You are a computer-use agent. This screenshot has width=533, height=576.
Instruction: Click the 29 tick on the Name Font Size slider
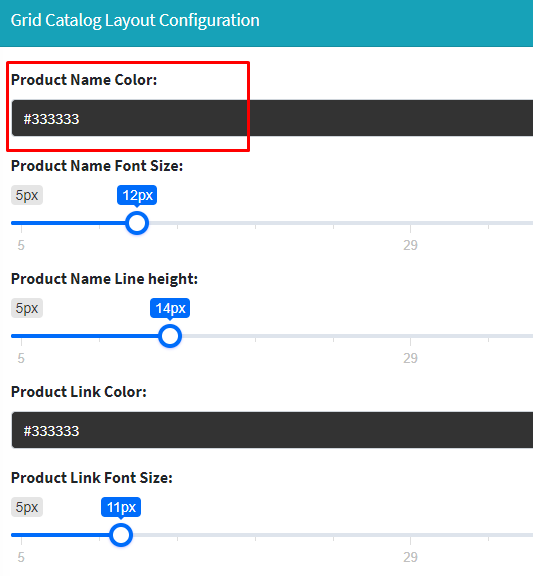[410, 245]
